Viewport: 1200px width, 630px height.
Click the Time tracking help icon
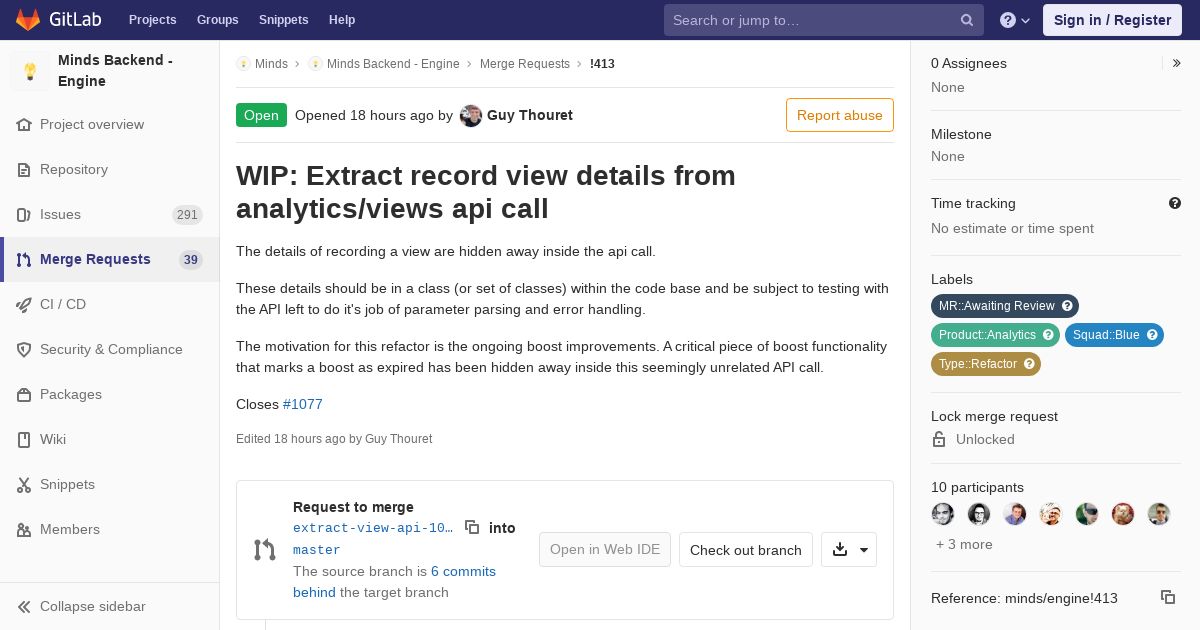[x=1175, y=203]
